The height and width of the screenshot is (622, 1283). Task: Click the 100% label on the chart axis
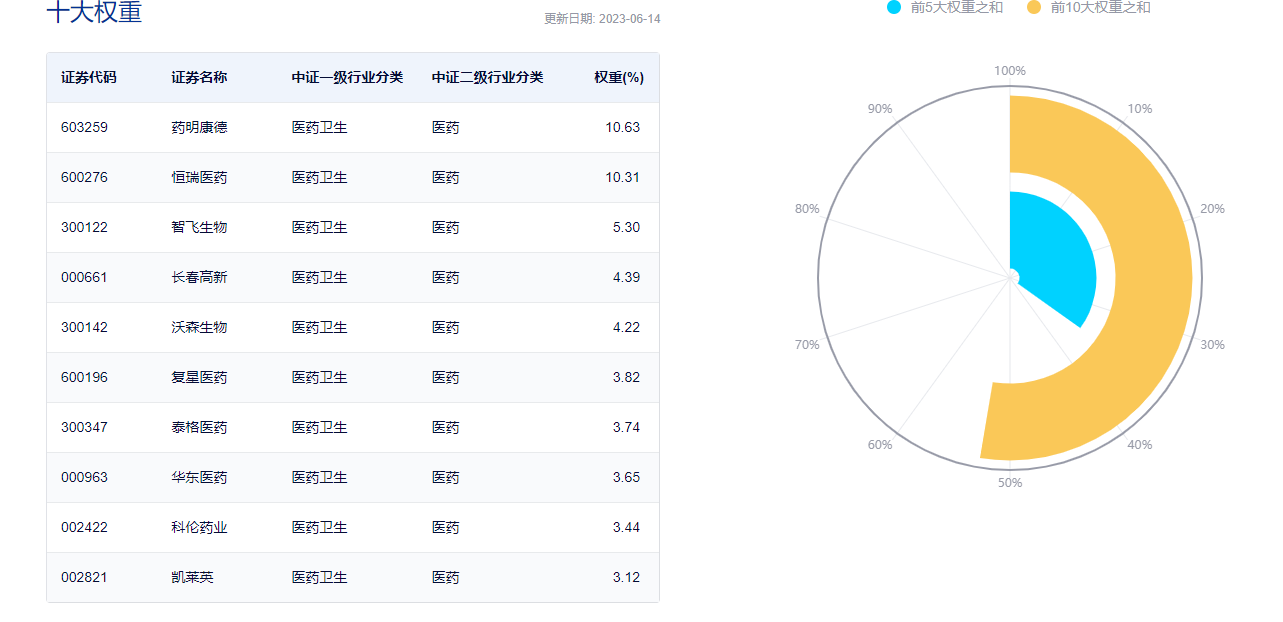click(x=1010, y=71)
